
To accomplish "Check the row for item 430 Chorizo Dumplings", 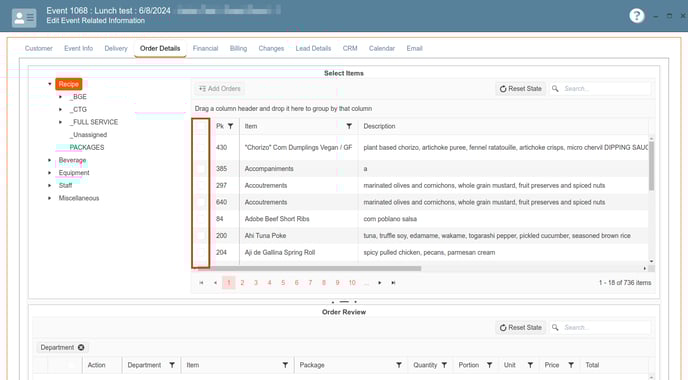I will pyautogui.click(x=201, y=147).
